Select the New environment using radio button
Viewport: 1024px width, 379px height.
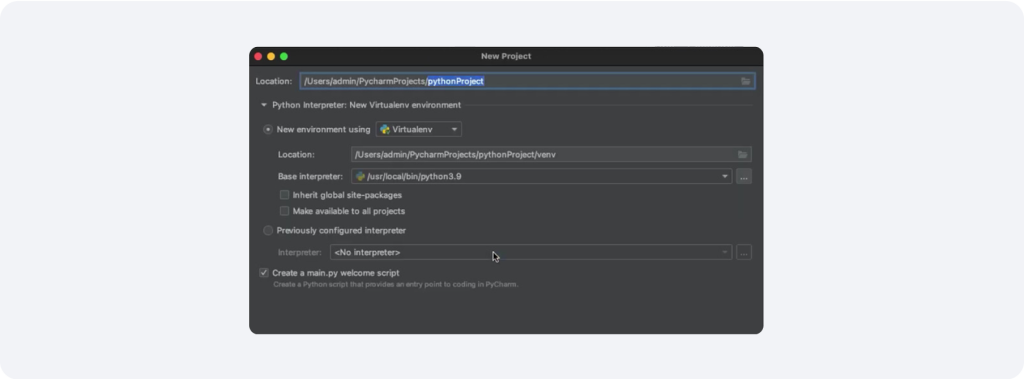pos(268,129)
